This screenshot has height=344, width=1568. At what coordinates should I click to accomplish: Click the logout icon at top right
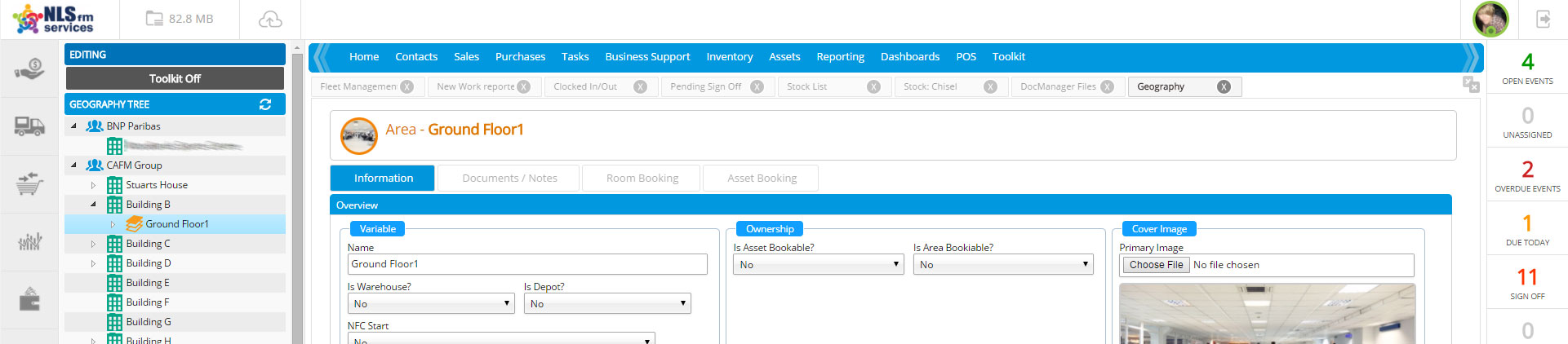(x=1543, y=19)
